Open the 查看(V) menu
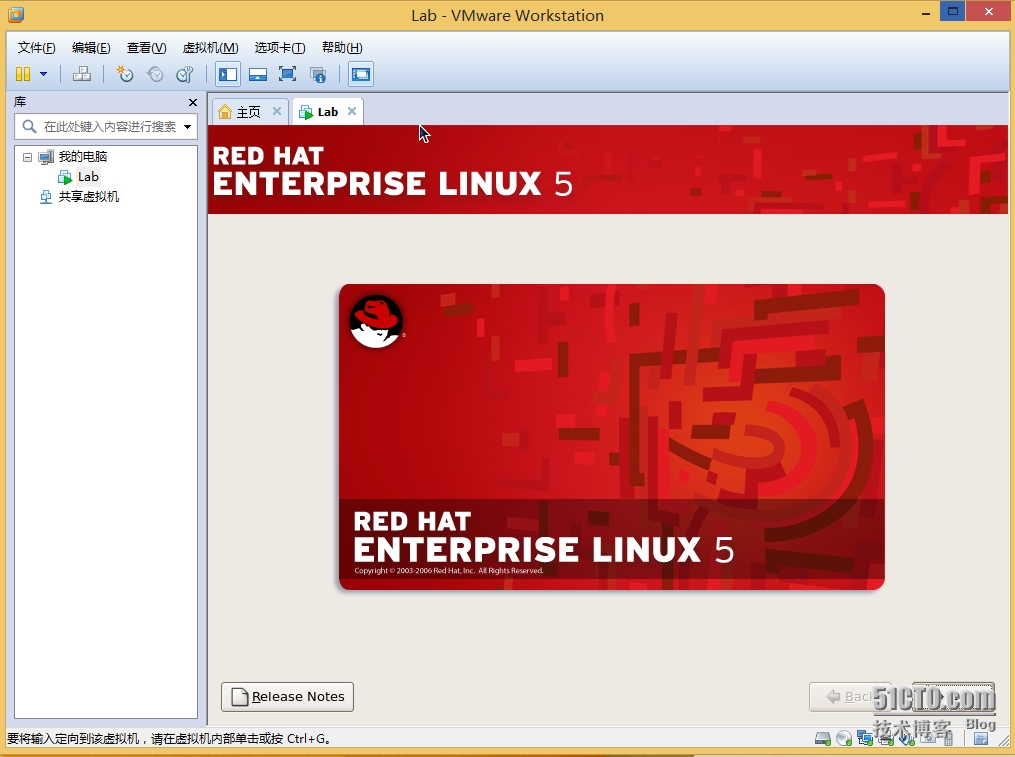The image size is (1015, 757). [x=146, y=47]
